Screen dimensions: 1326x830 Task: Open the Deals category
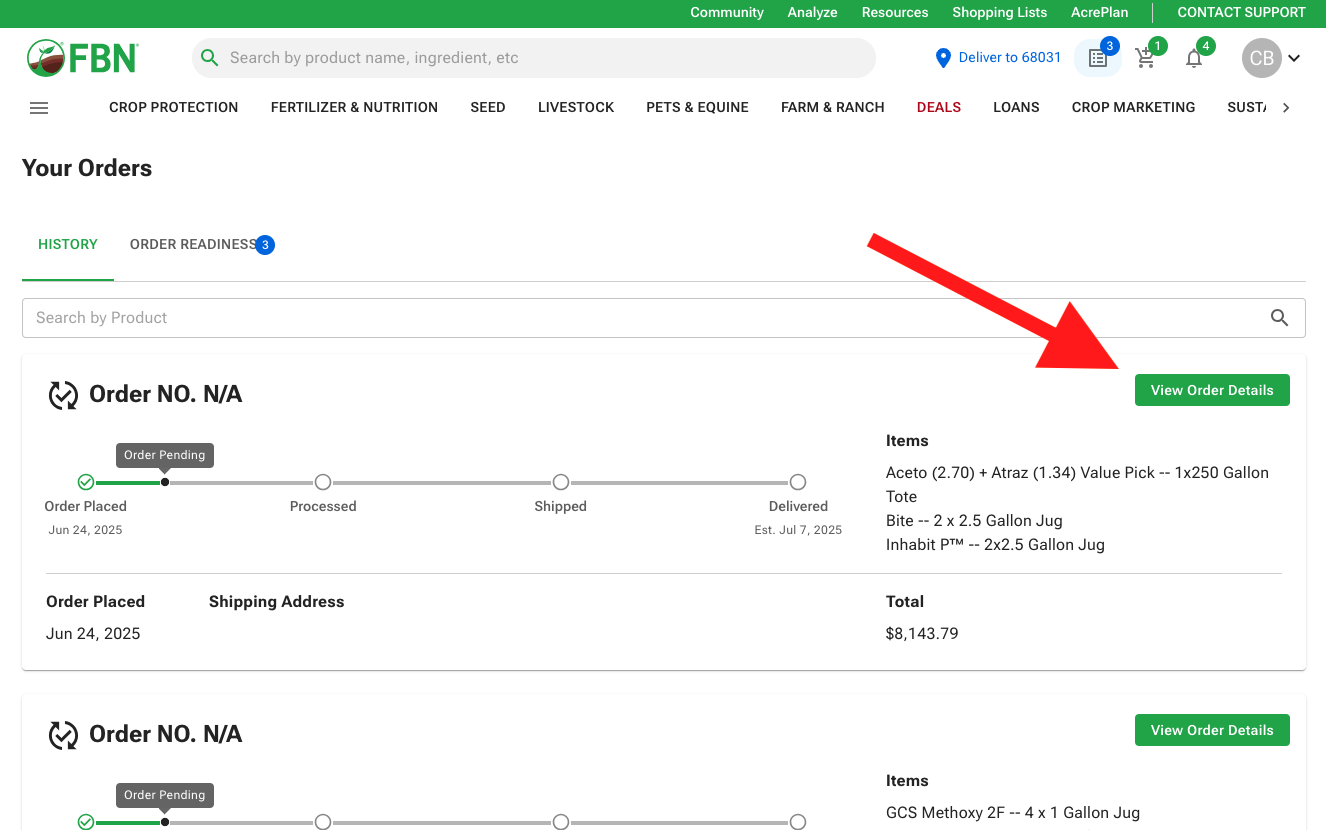938,108
